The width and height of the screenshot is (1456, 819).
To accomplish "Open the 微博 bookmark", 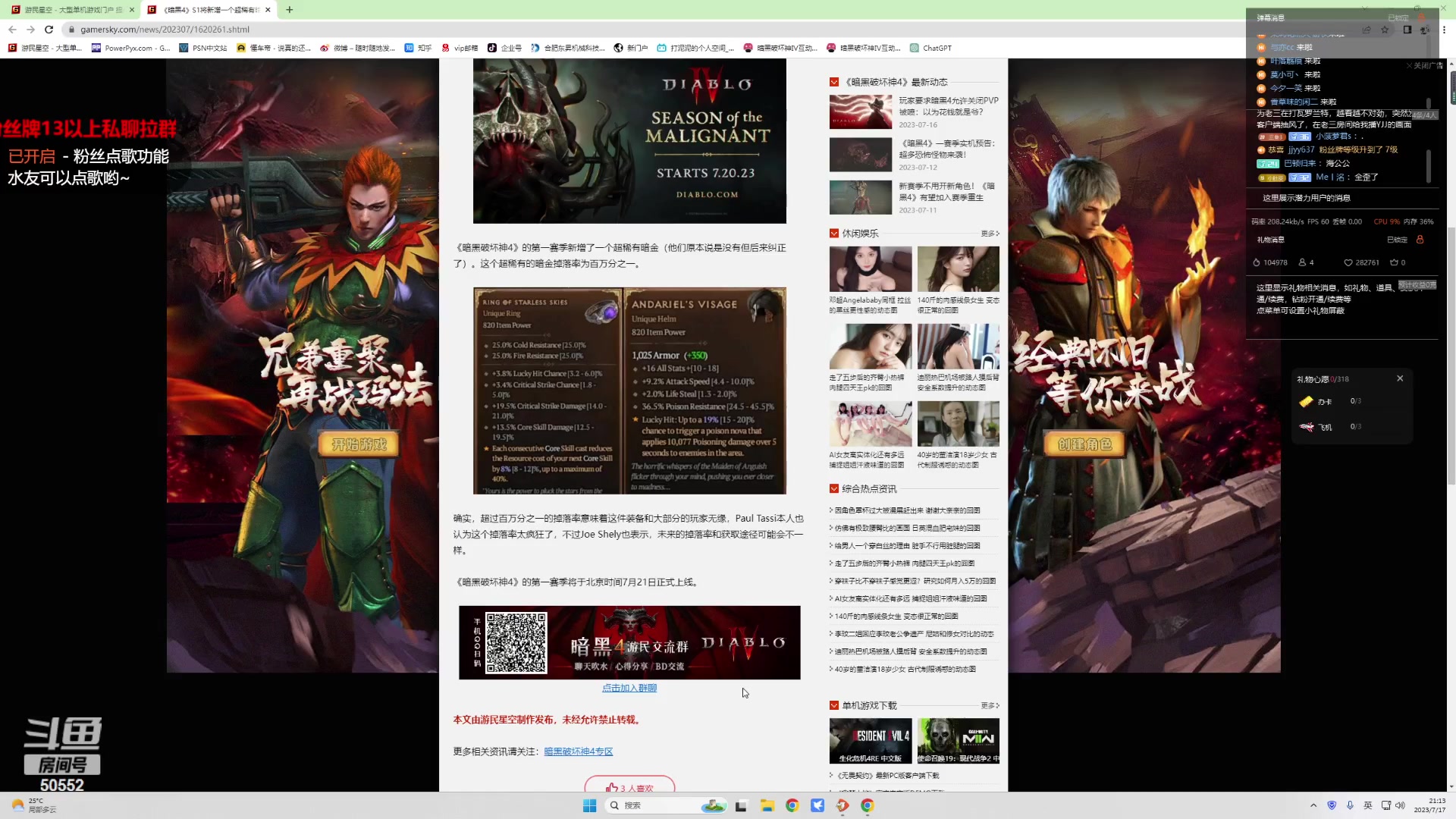I will pyautogui.click(x=357, y=48).
